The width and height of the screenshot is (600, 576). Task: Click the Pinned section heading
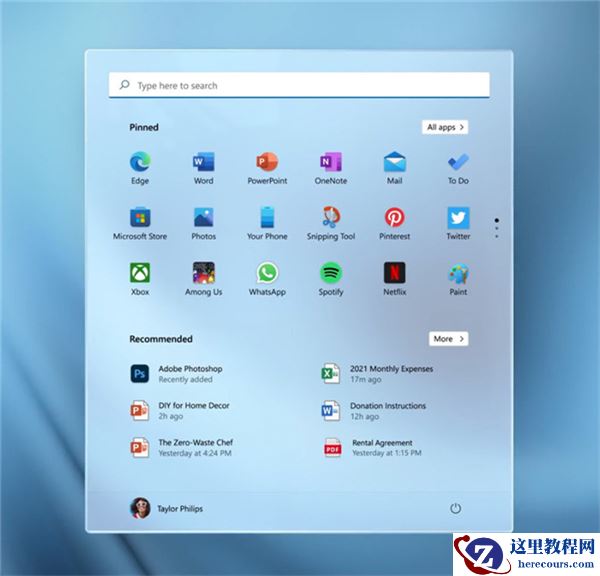pyautogui.click(x=144, y=127)
